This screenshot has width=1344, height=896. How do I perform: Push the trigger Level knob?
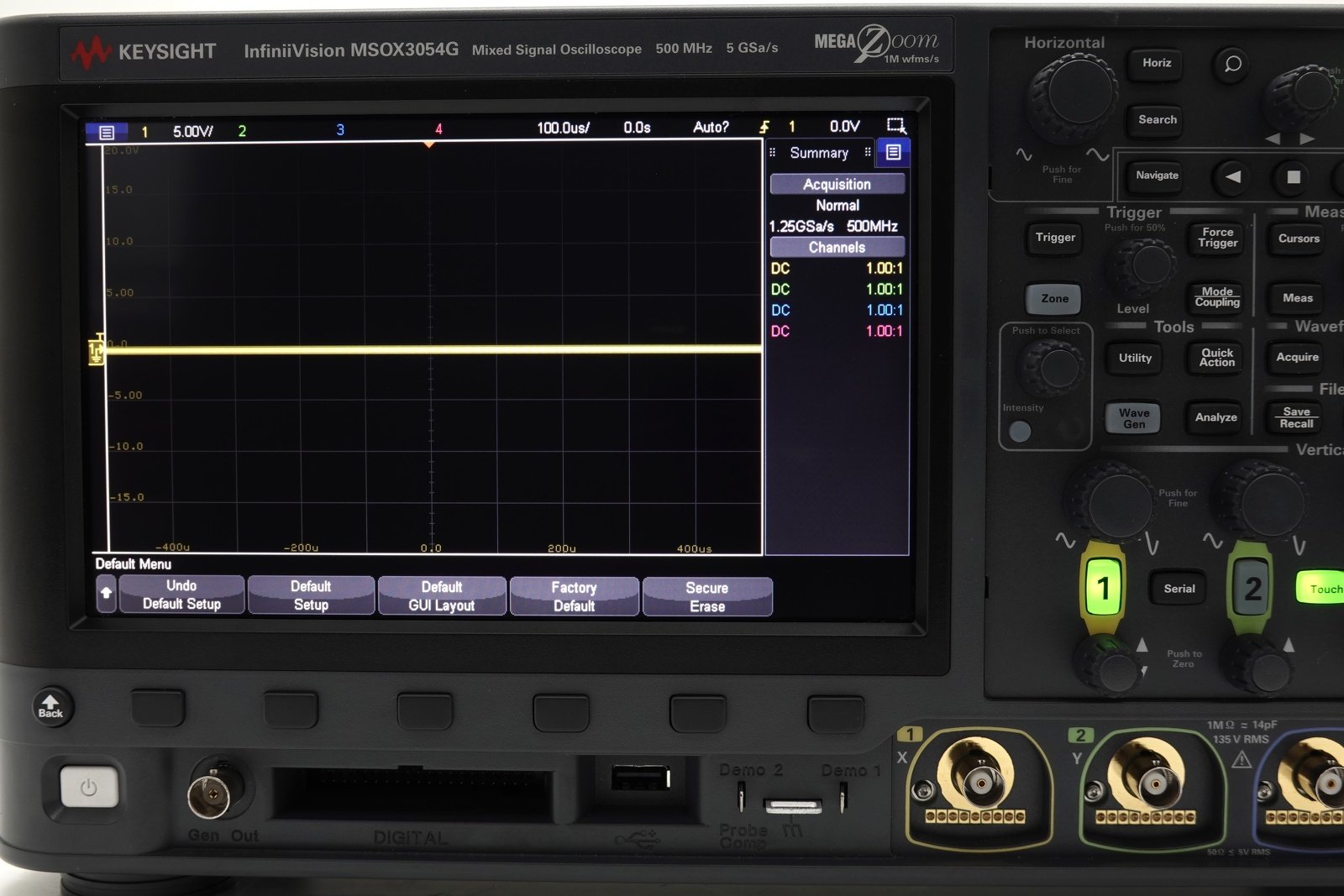(x=1144, y=265)
